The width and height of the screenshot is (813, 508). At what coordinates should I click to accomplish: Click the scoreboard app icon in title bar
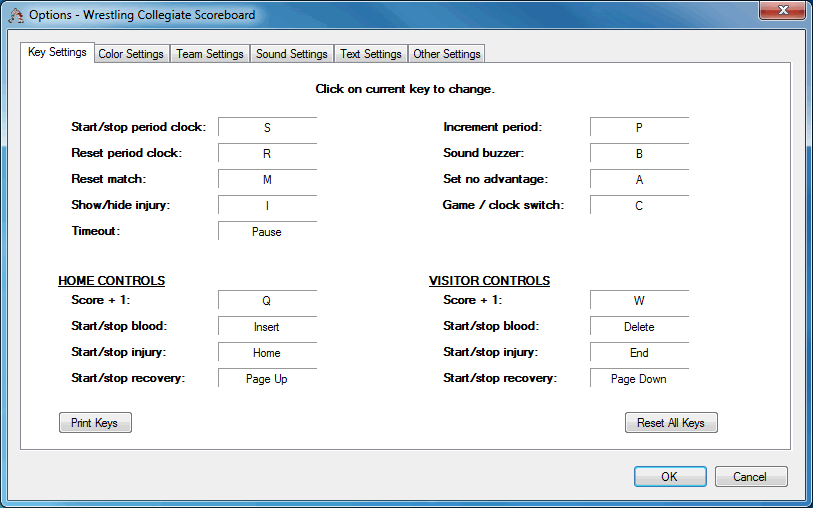(16, 15)
